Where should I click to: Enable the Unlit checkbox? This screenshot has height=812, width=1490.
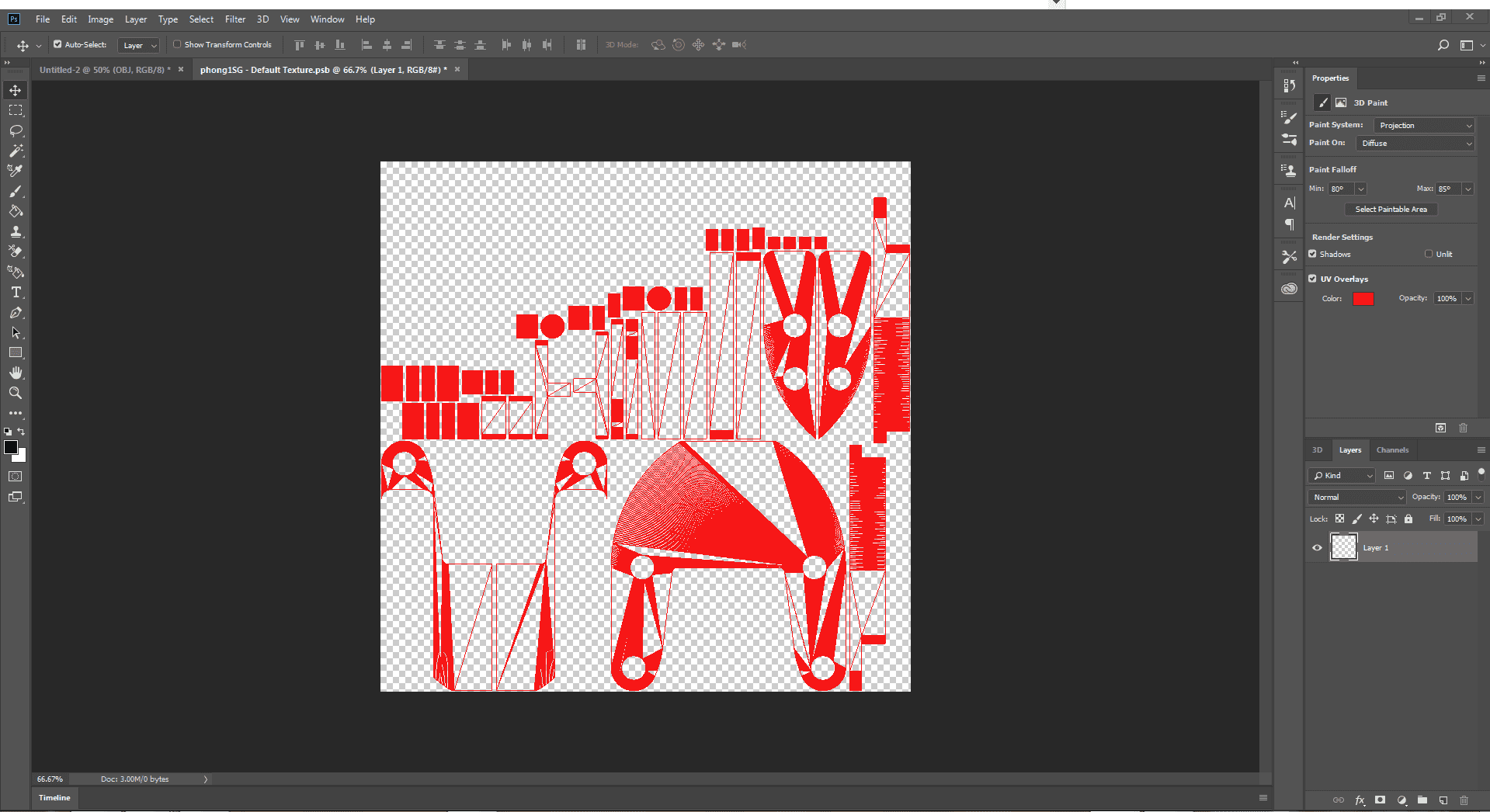point(1429,254)
